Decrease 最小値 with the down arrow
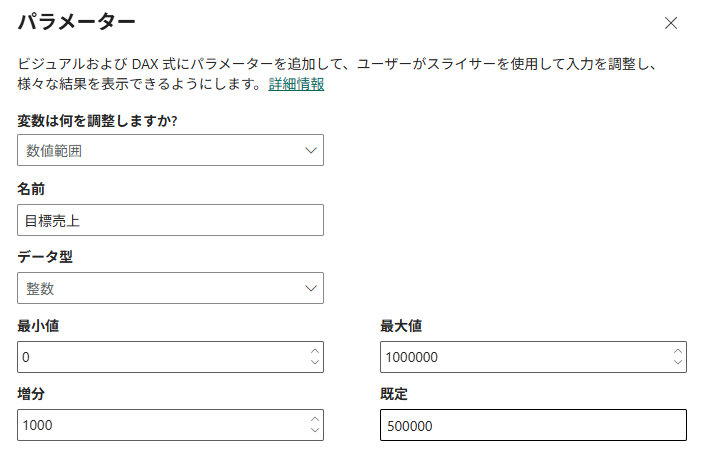 (x=315, y=362)
